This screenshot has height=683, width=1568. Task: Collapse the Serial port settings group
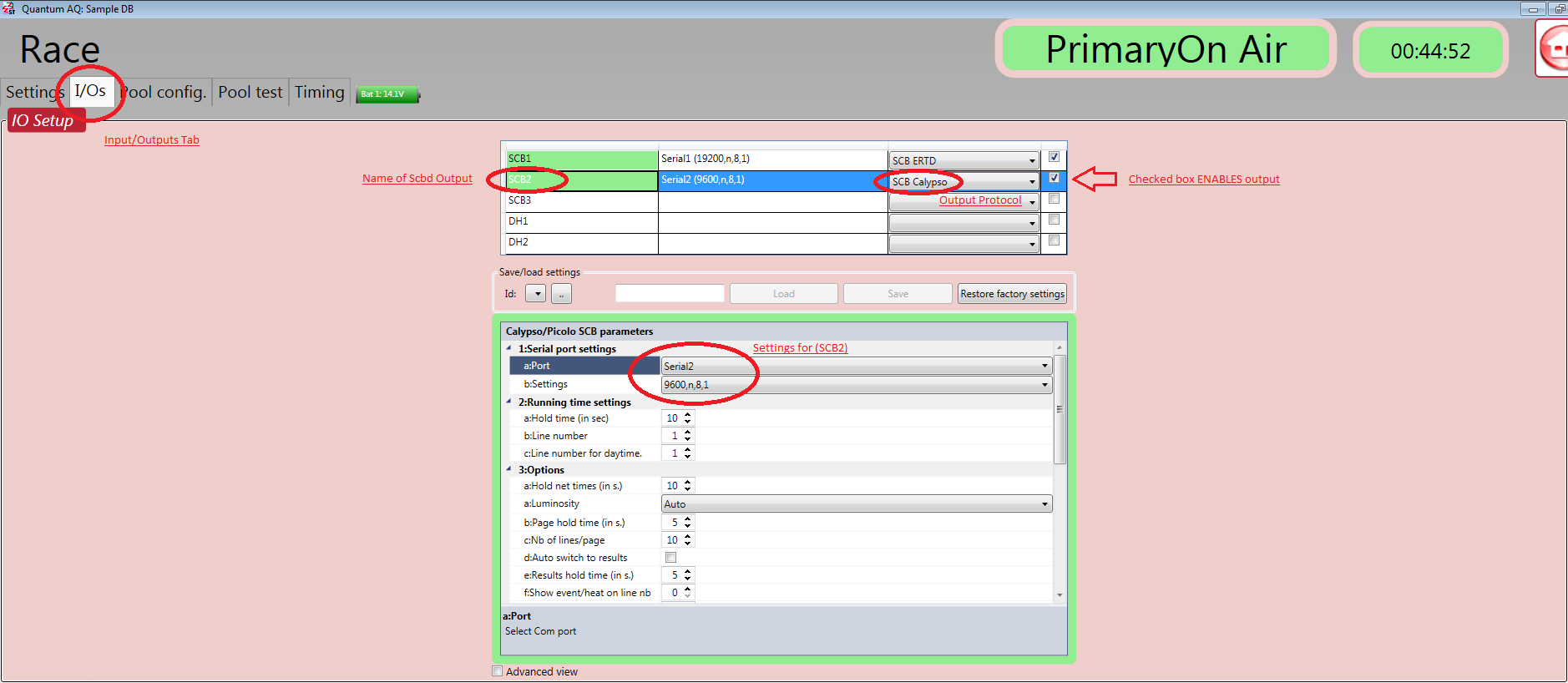pyautogui.click(x=509, y=348)
